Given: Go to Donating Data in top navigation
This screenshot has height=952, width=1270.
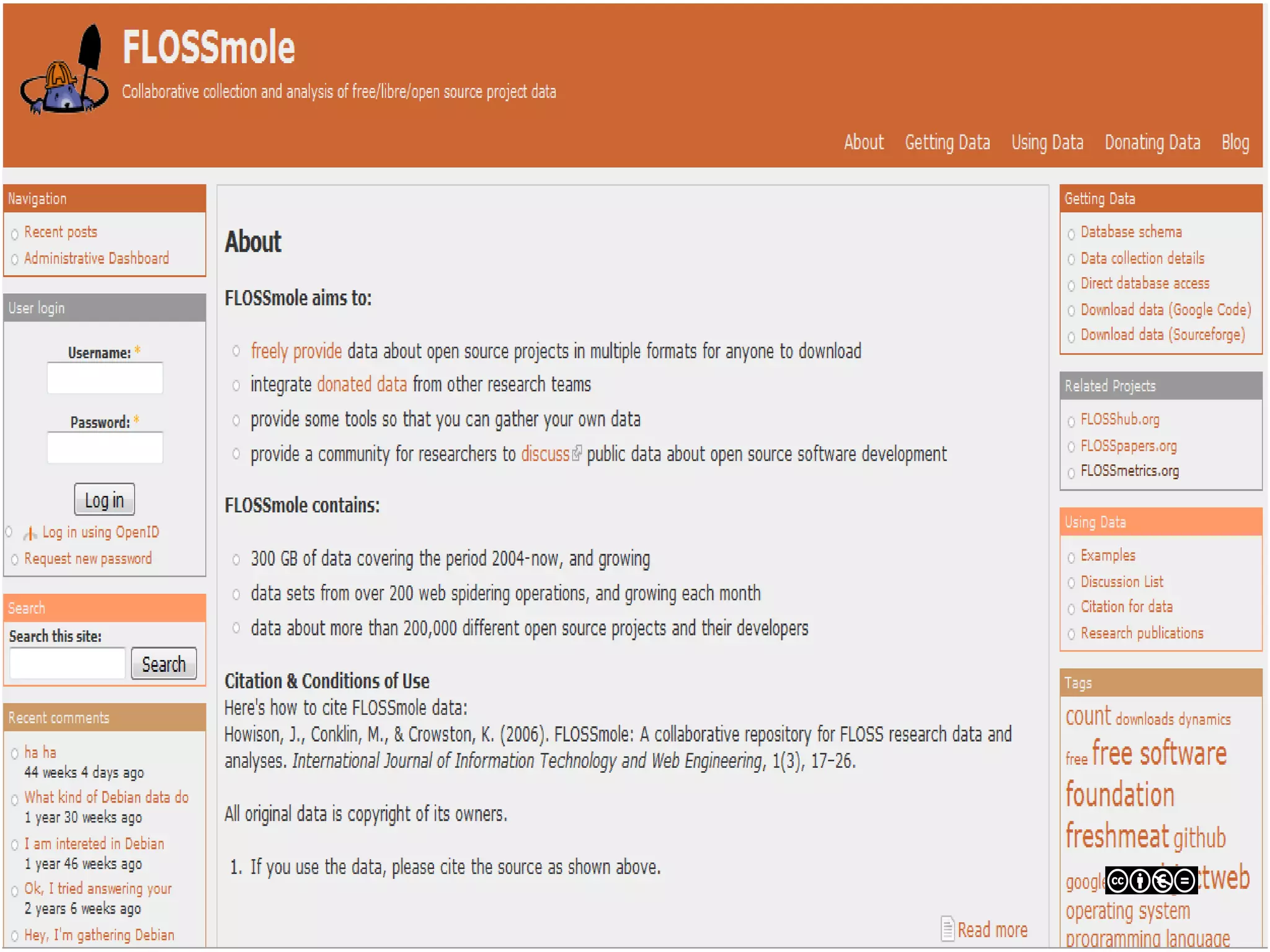Looking at the screenshot, I should point(1152,143).
